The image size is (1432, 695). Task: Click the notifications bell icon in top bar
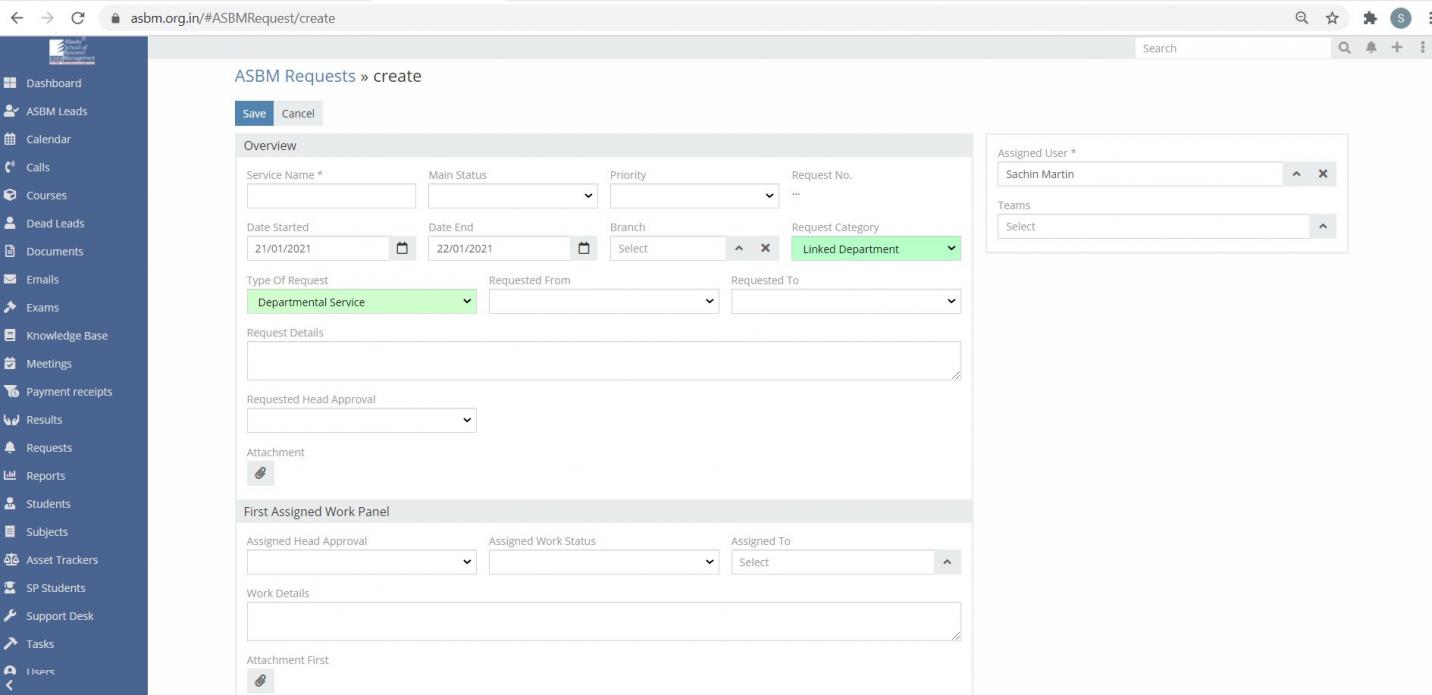1371,48
